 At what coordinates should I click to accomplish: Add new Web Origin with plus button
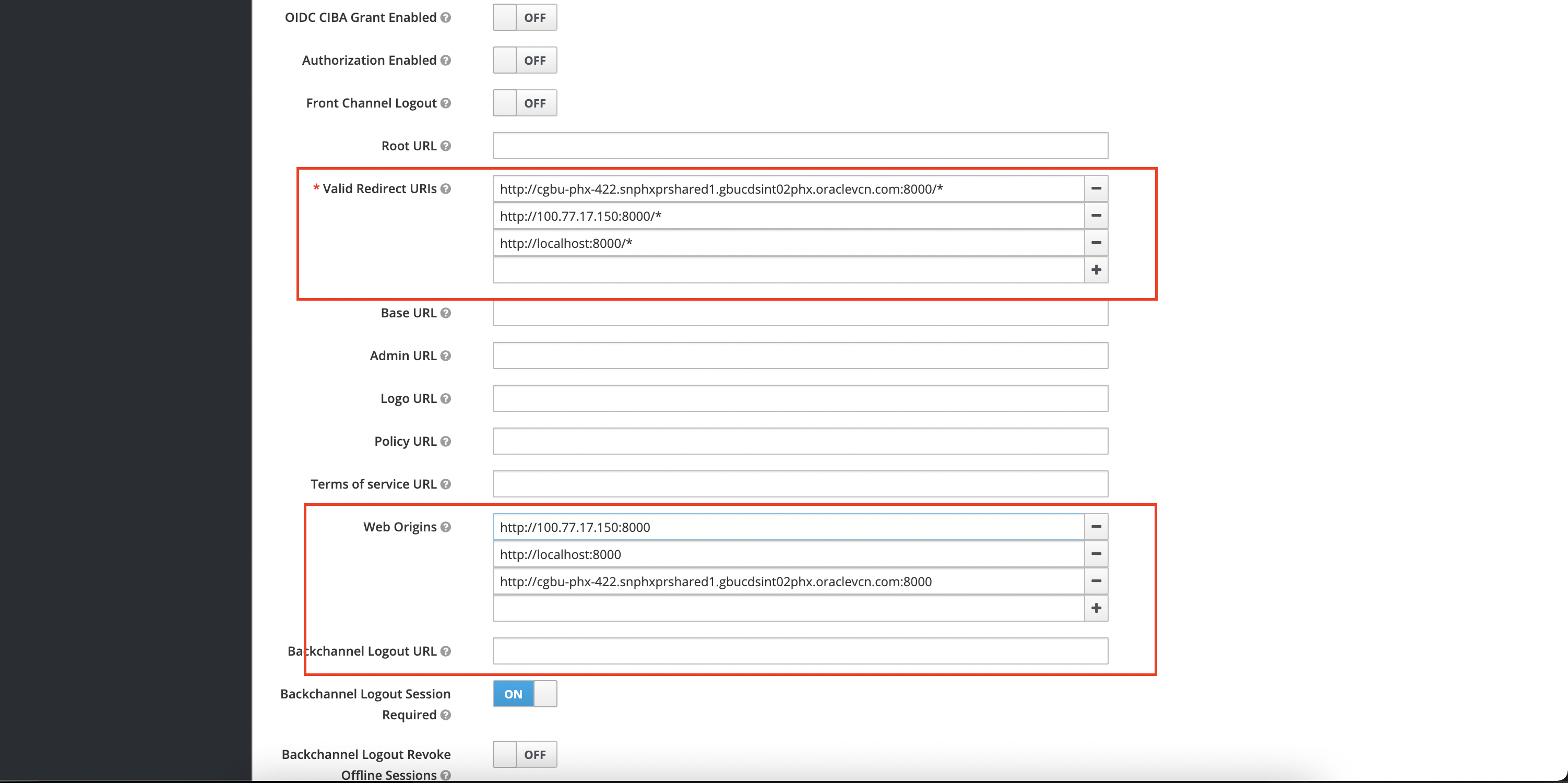[x=1096, y=608]
